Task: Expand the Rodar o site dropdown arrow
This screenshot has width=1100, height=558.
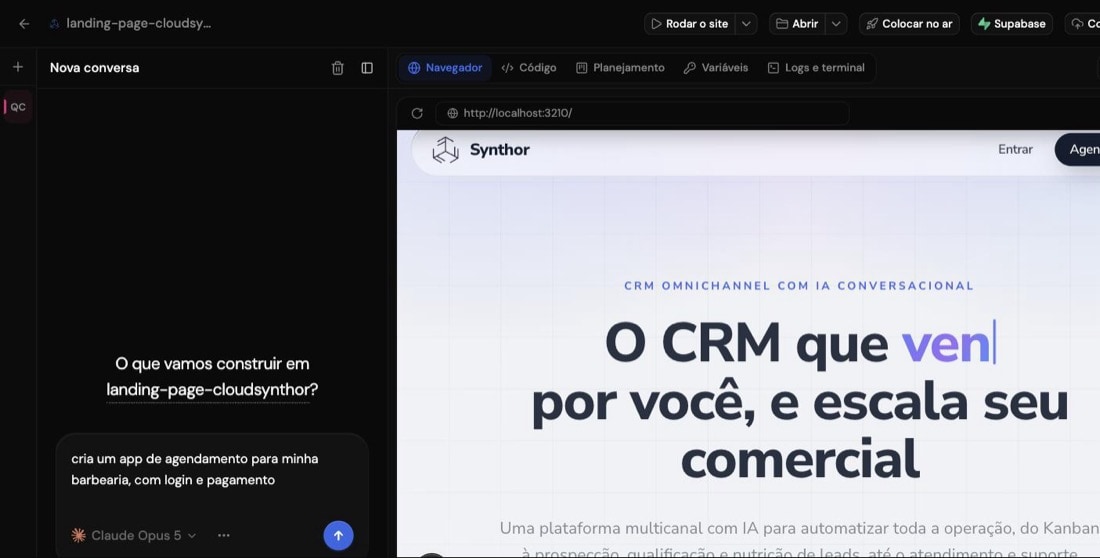Action: point(746,24)
